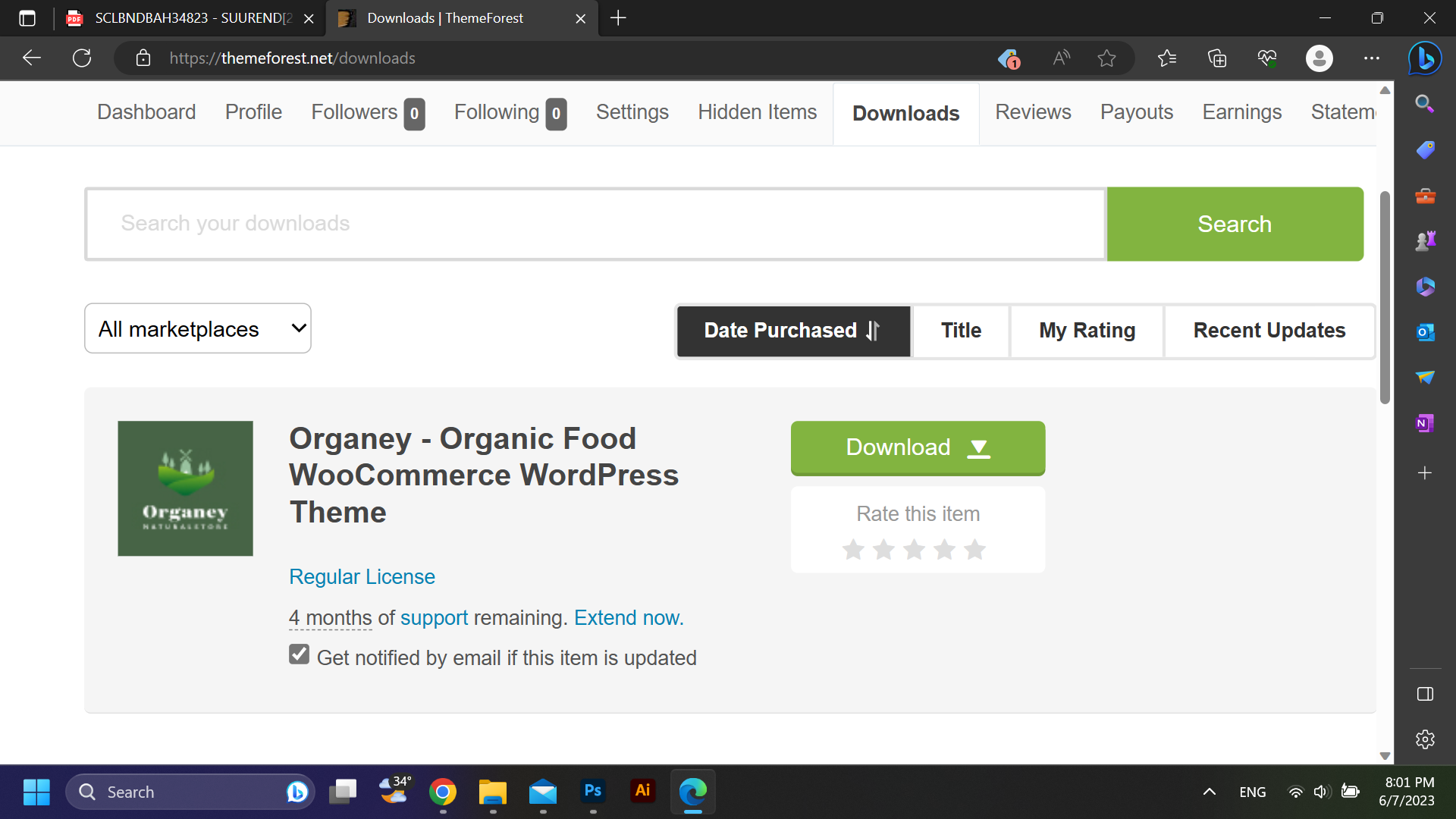Open sidebar Microsoft 365 icon
Screen dimensions: 1456x819
click(x=1425, y=287)
